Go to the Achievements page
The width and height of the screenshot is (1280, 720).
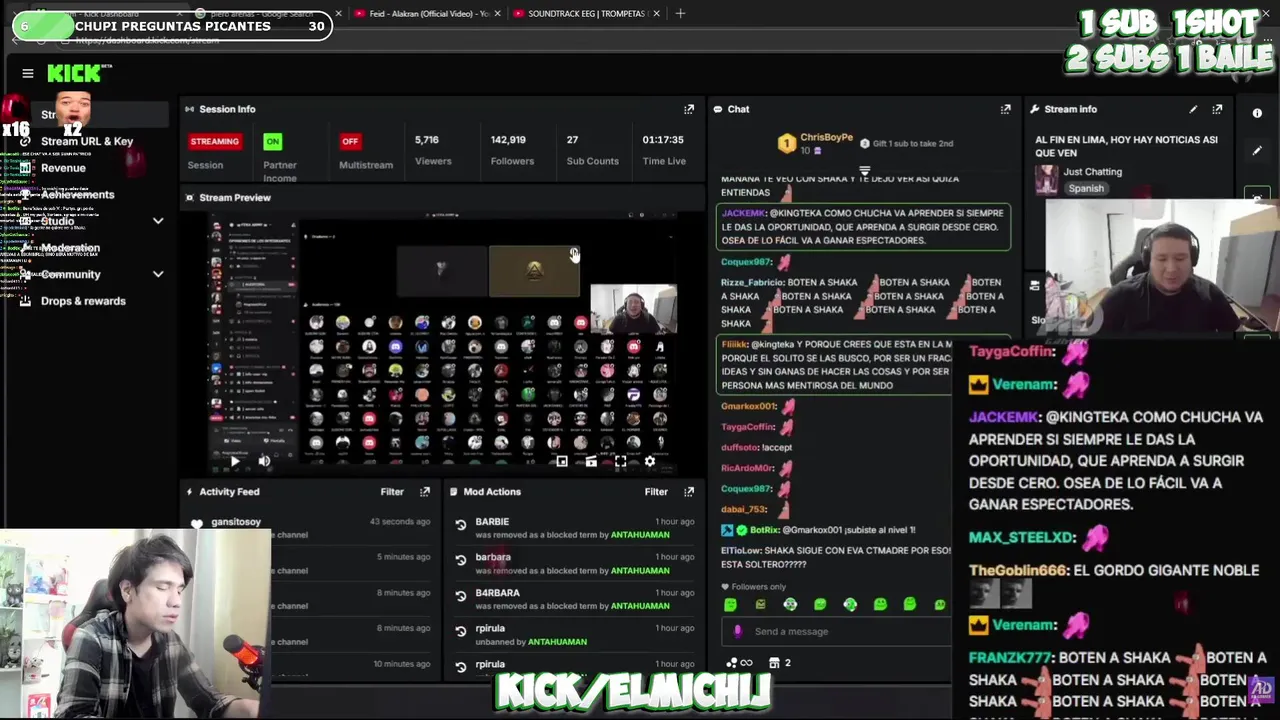[77, 194]
